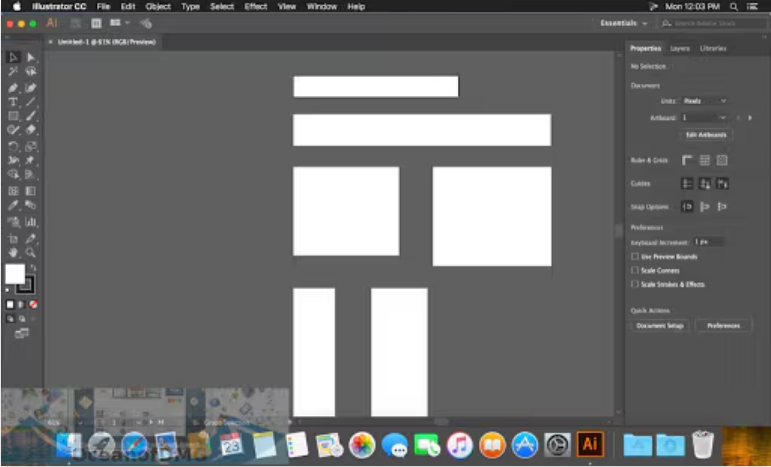Swap fill and stroke colors
The width and height of the screenshot is (771, 467).
click(33, 268)
